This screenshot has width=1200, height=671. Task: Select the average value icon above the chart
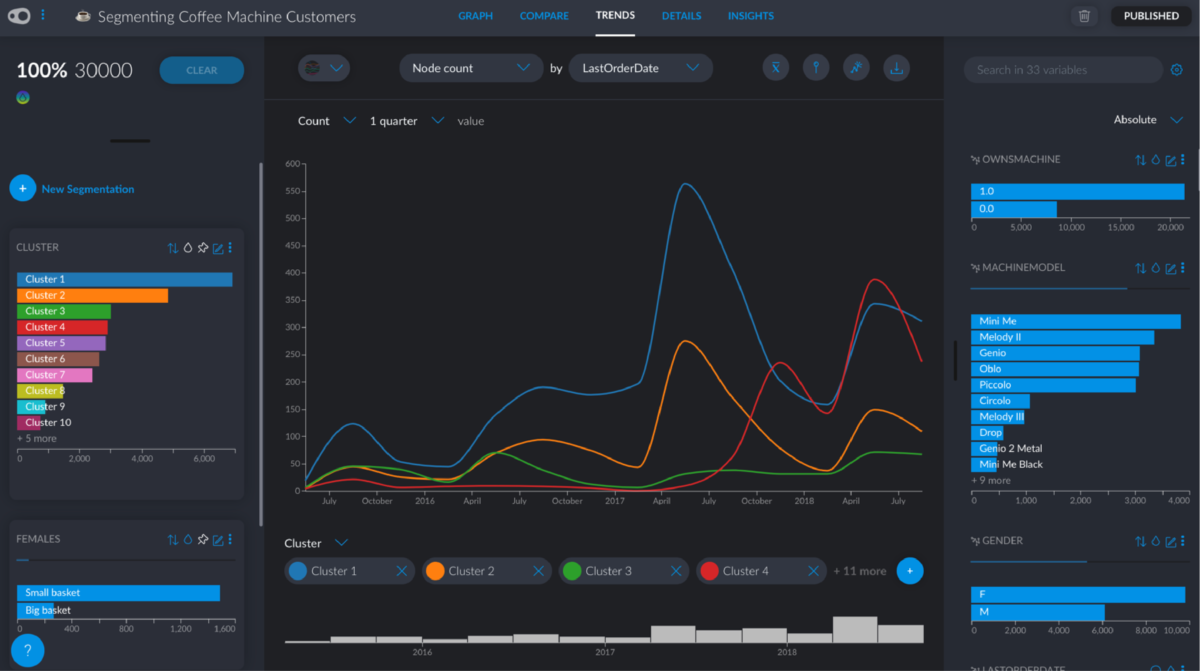click(x=776, y=67)
